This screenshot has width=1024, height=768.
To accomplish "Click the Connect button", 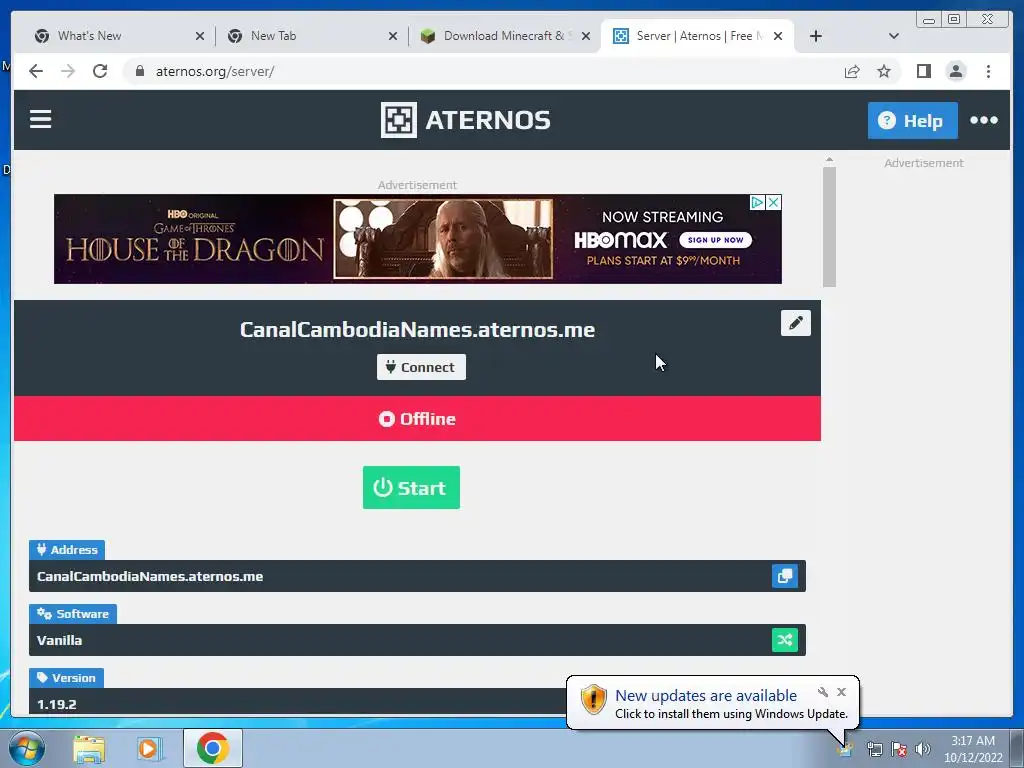I will 421,367.
